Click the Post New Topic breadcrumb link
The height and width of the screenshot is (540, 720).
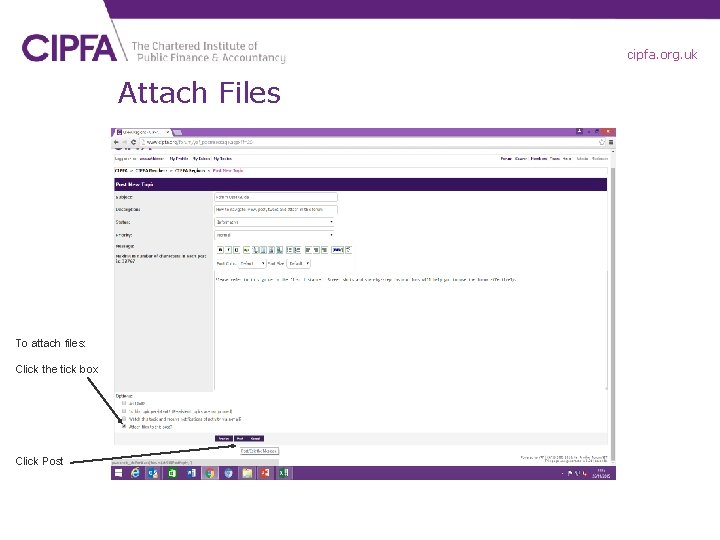point(228,171)
